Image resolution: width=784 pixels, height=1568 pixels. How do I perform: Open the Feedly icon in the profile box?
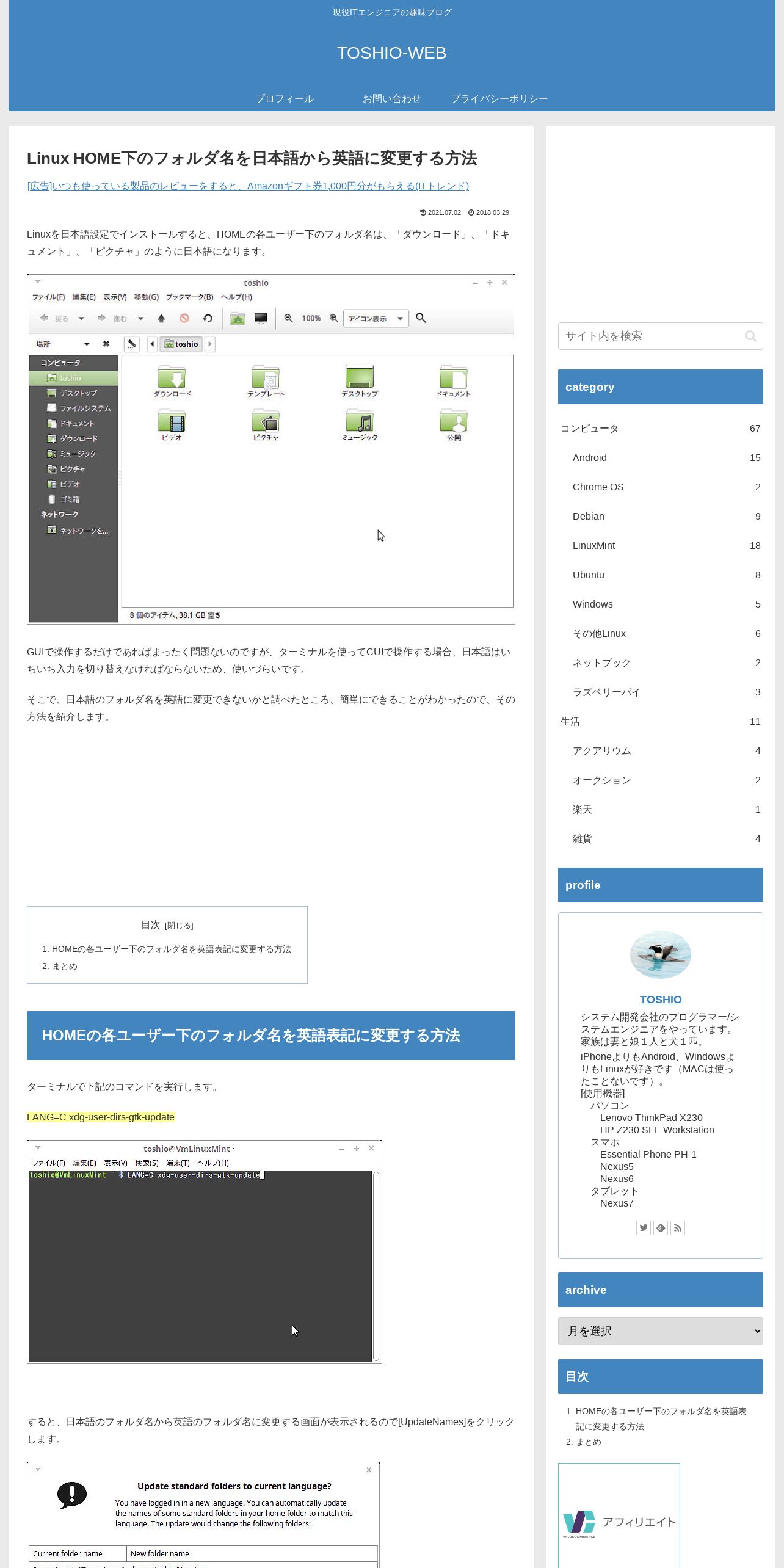click(x=661, y=1227)
